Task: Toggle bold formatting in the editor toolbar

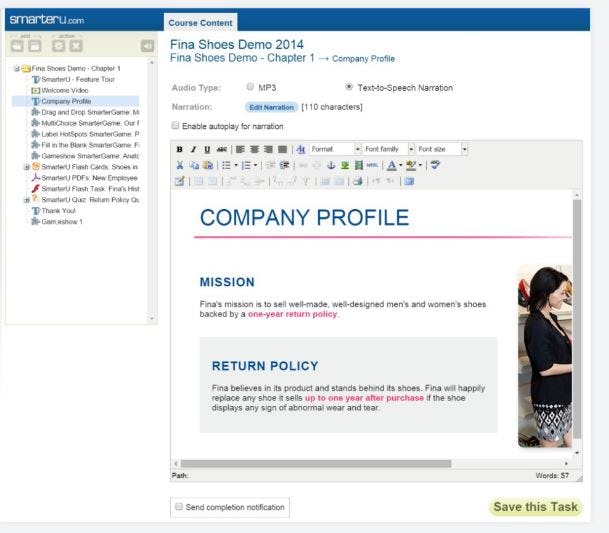Action: [179, 149]
